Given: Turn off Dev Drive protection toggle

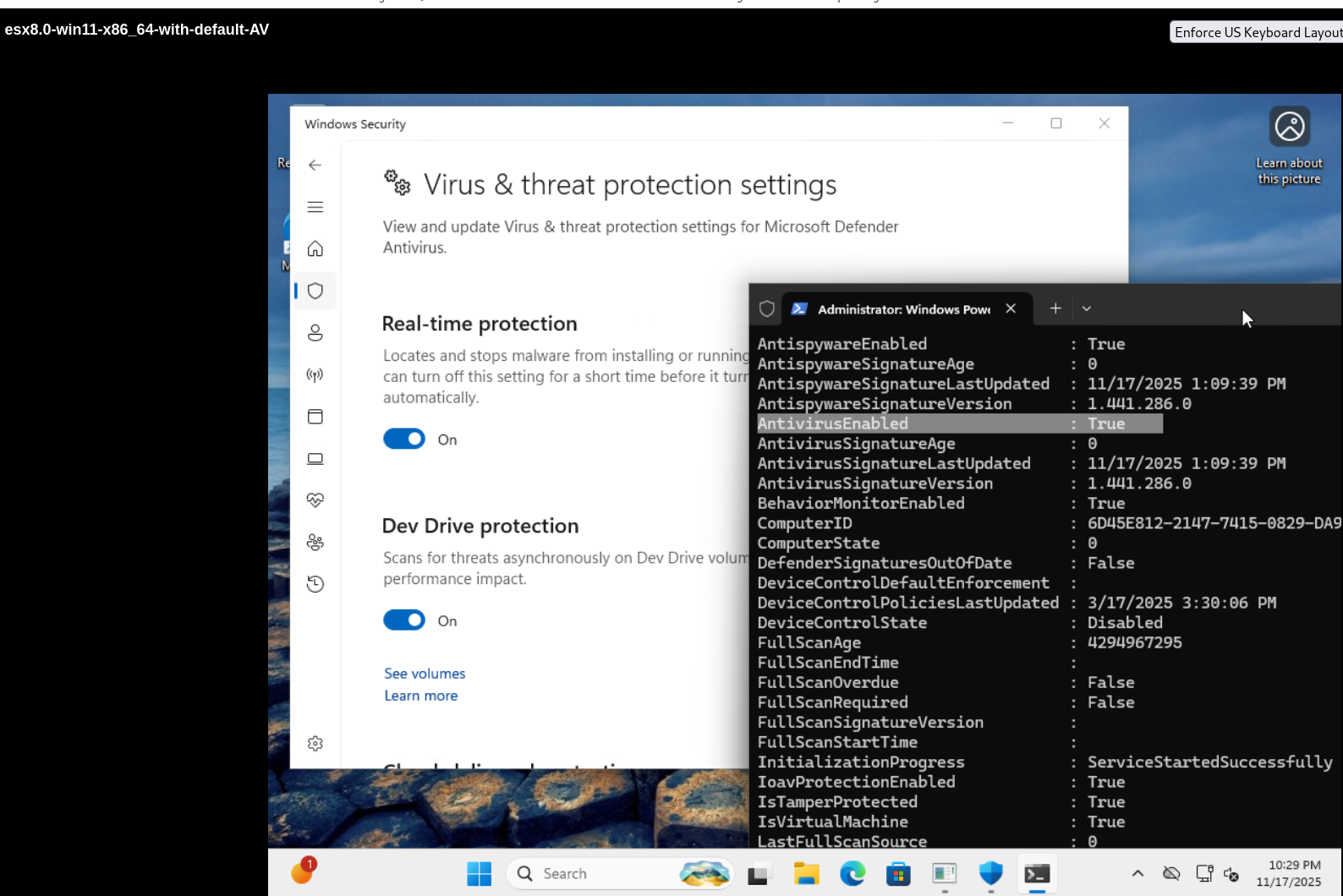Looking at the screenshot, I should click(x=404, y=620).
